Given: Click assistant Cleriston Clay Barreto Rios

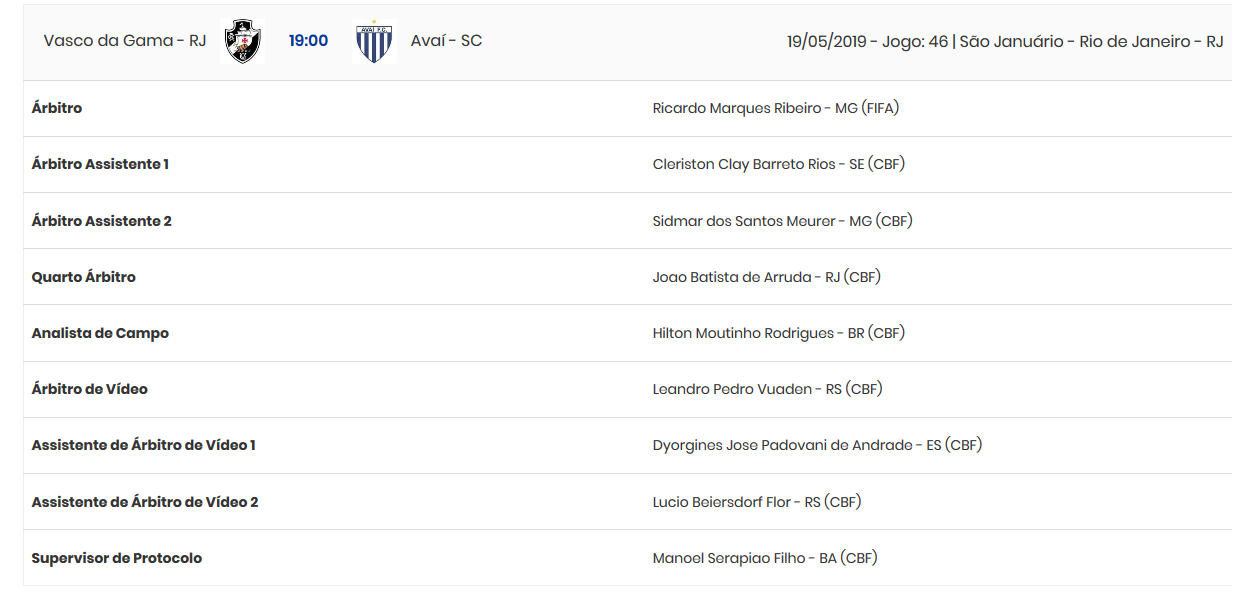Looking at the screenshot, I should [x=778, y=164].
